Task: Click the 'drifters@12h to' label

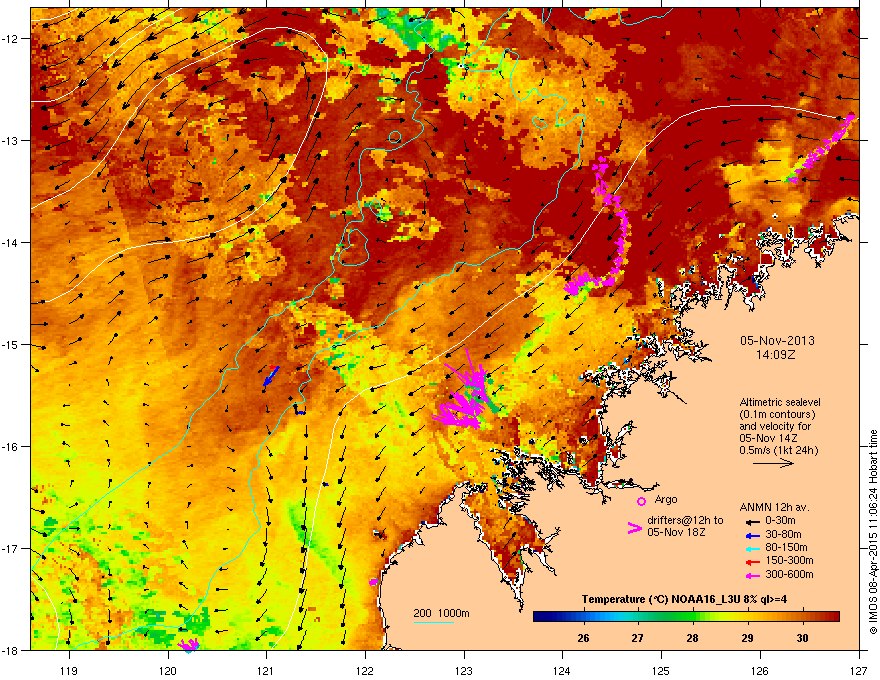Action: pyautogui.click(x=685, y=521)
